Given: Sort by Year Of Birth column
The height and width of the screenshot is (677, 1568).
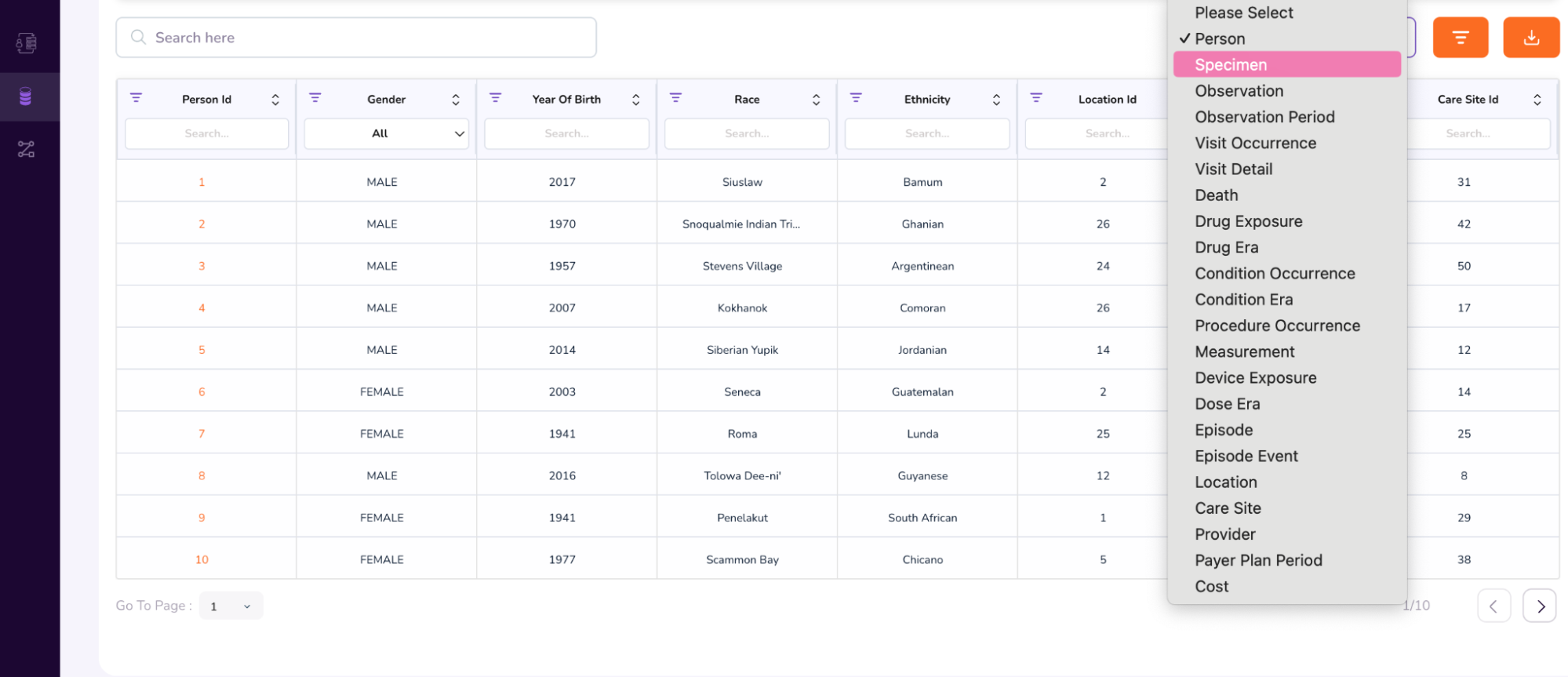Looking at the screenshot, I should tap(635, 100).
